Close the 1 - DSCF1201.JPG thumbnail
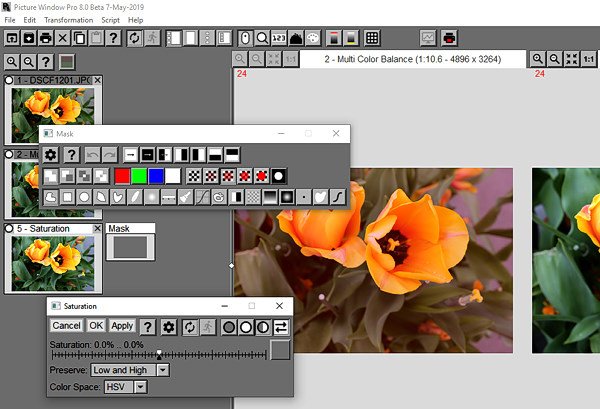Screen dimensions: 600x409 98,80
